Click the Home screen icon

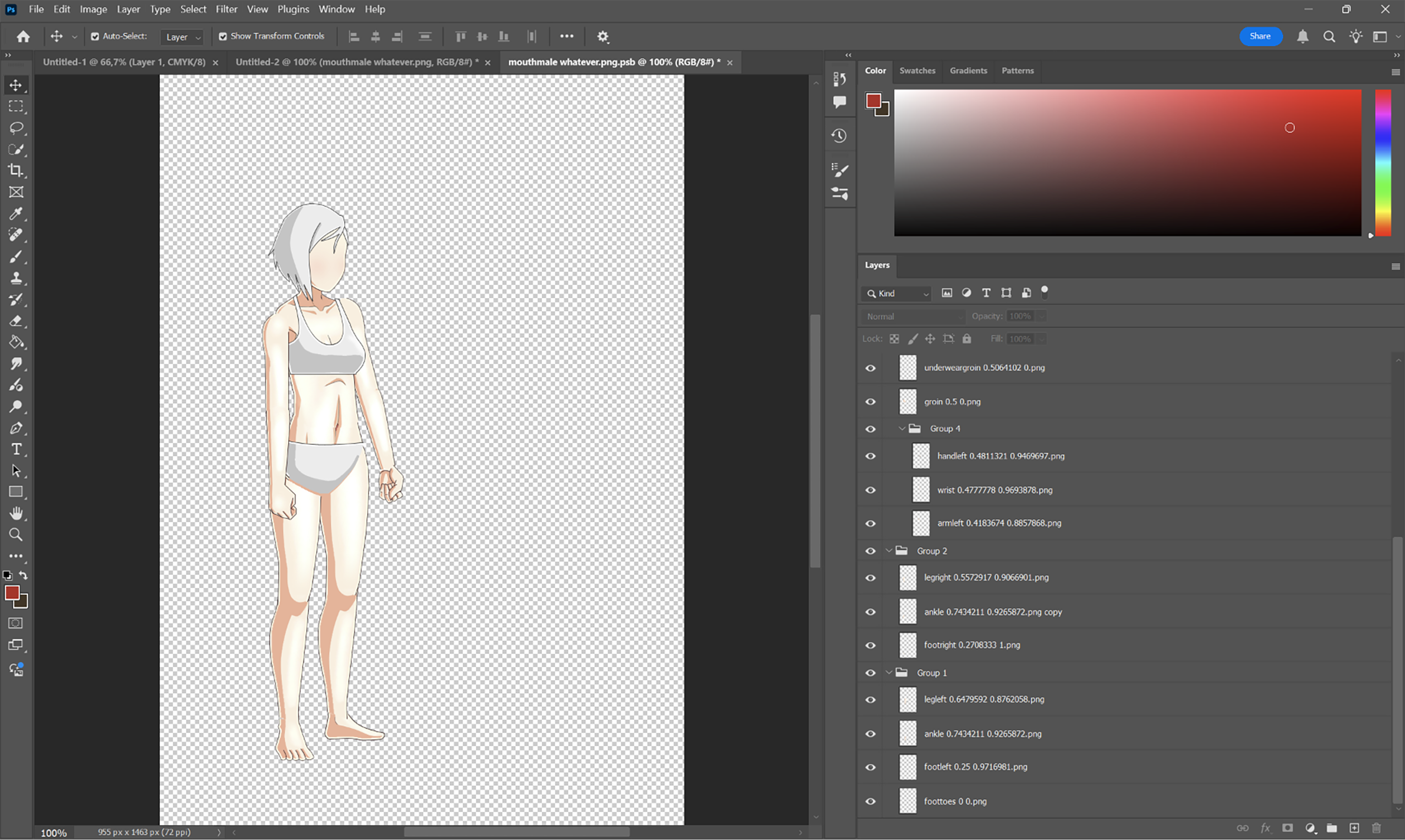(23, 37)
